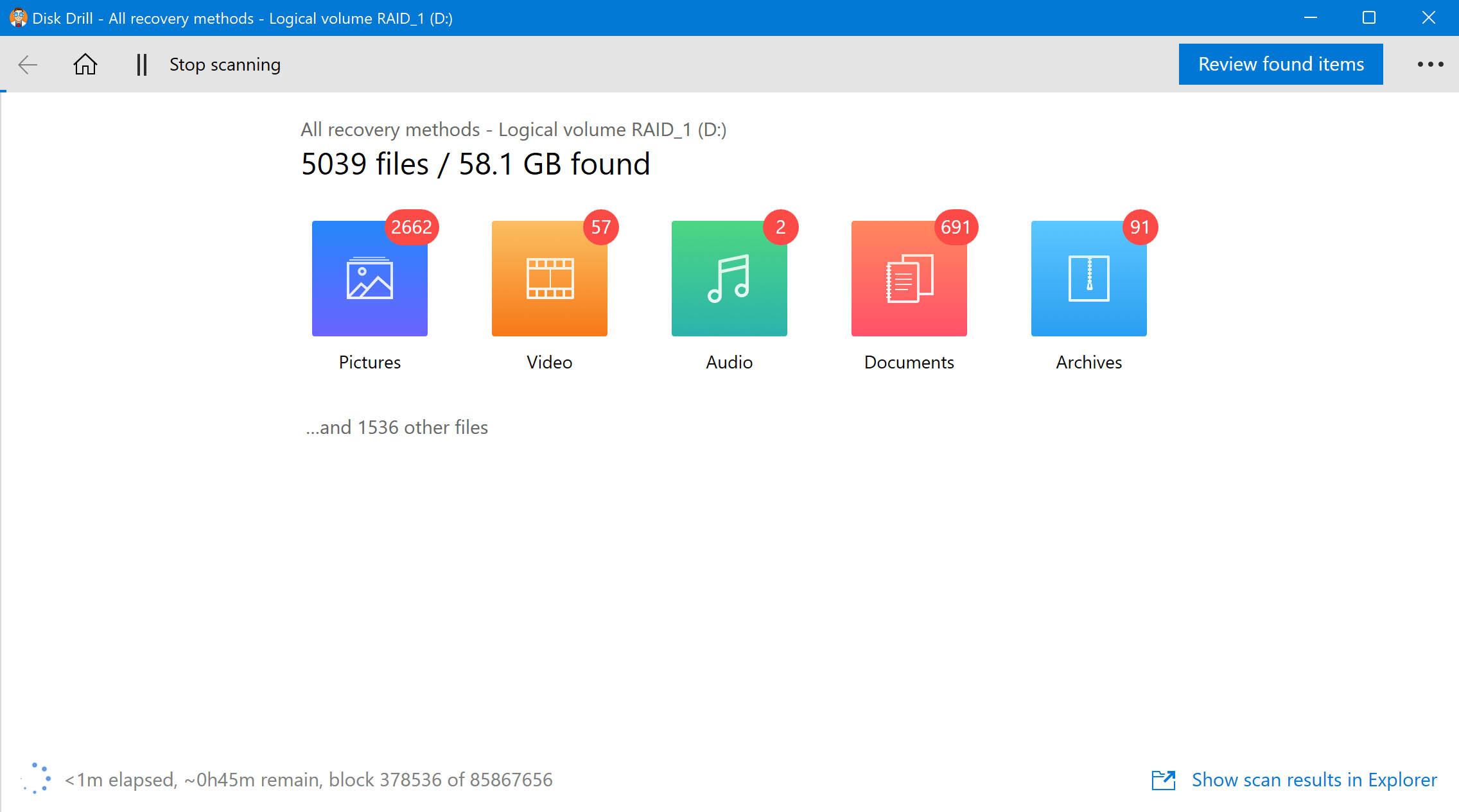Click the 2662 badge on Pictures
Image resolution: width=1459 pixels, height=812 pixels.
tap(412, 227)
